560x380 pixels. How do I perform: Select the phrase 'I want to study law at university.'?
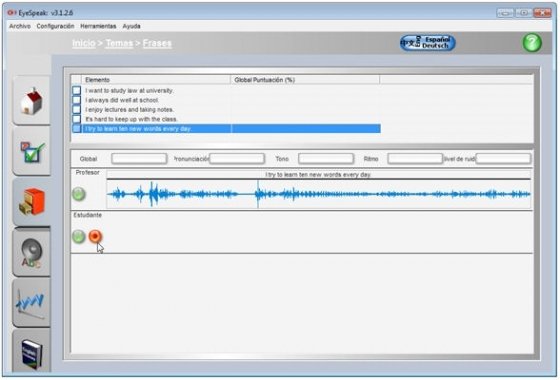coord(129,91)
